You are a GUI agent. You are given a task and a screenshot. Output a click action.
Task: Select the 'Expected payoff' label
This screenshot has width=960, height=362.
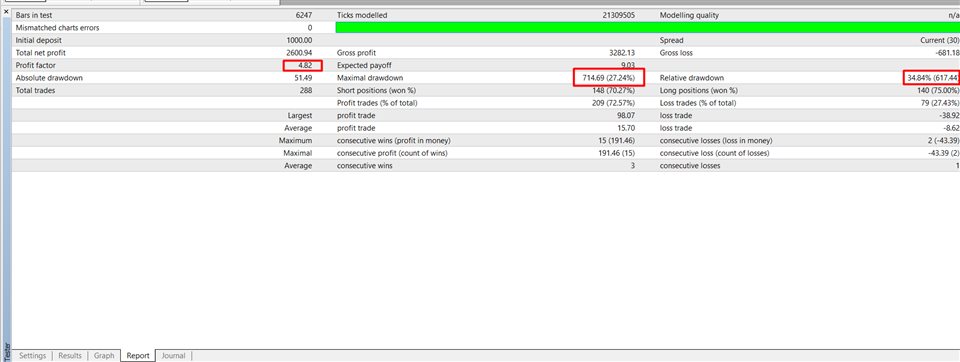365,66
